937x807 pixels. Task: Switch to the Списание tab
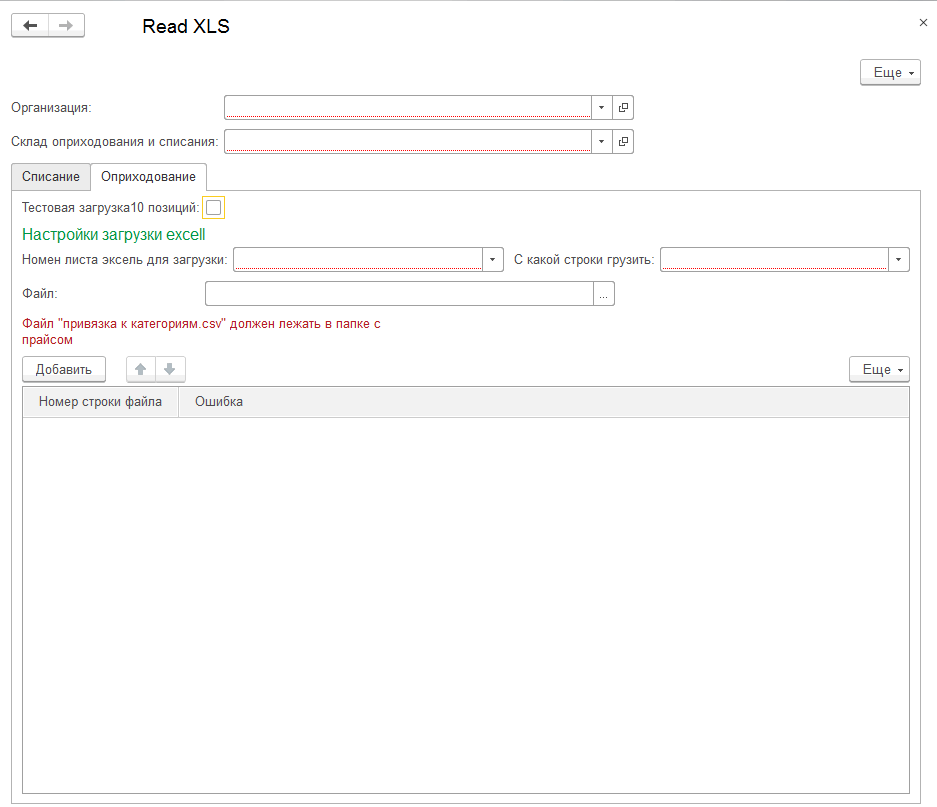(x=51, y=176)
